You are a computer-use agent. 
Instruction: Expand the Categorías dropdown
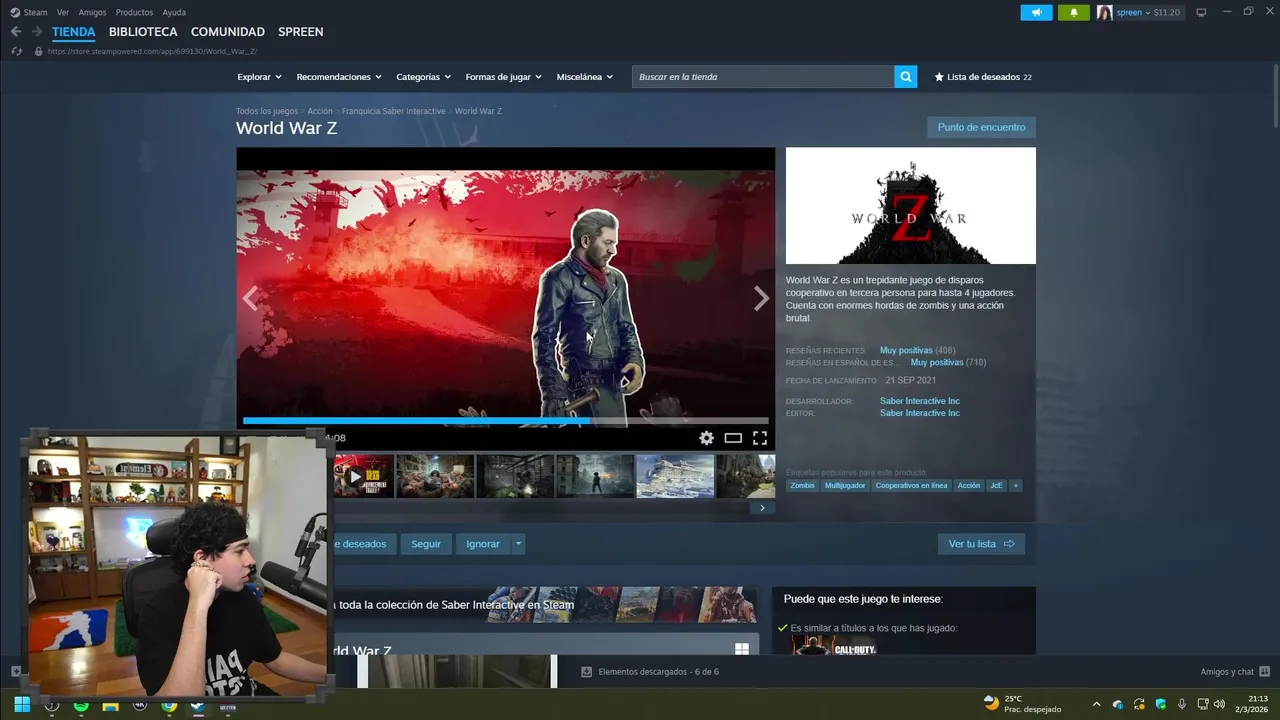[423, 77]
